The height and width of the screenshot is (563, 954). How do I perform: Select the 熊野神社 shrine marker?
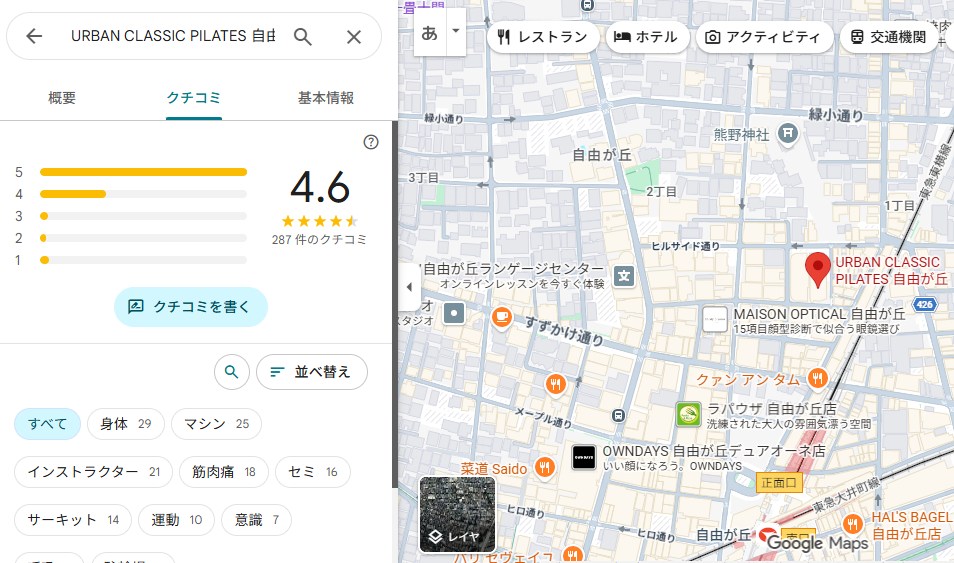point(789,133)
